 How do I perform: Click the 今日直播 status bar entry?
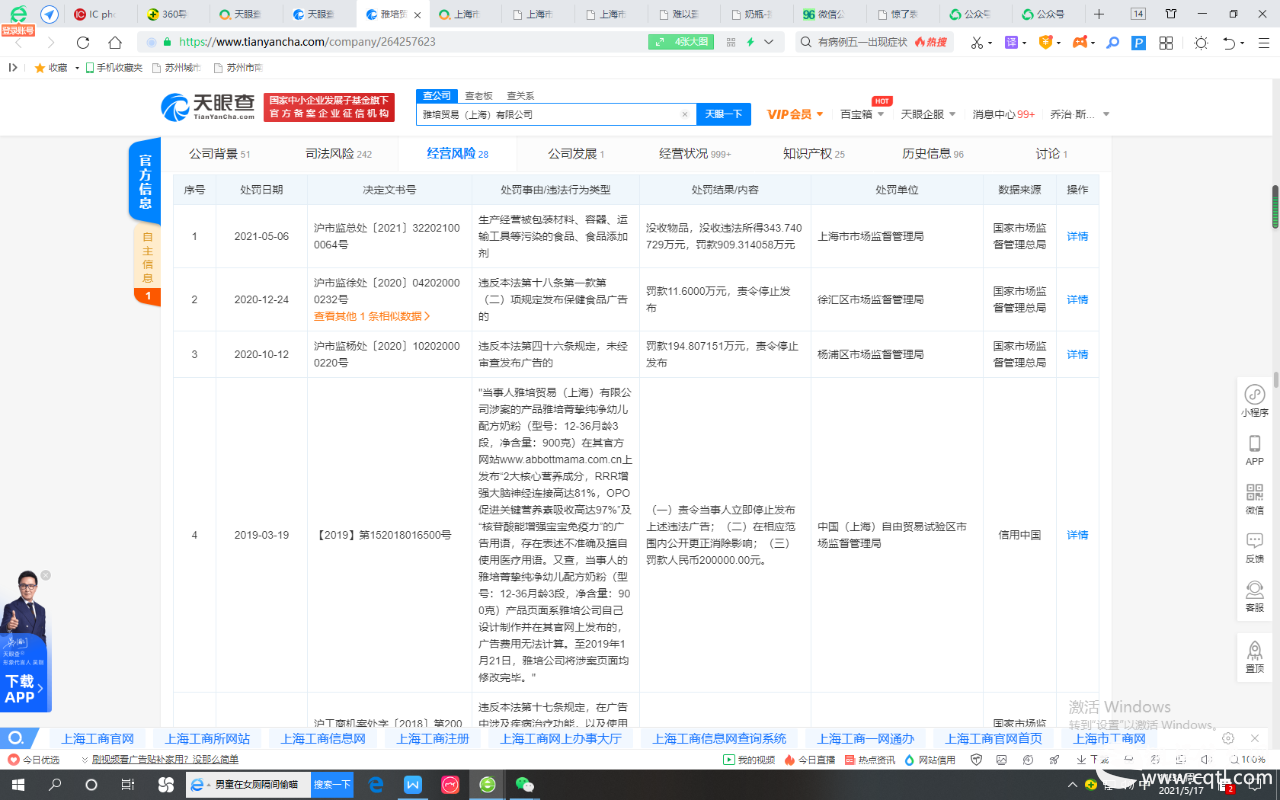(810, 760)
